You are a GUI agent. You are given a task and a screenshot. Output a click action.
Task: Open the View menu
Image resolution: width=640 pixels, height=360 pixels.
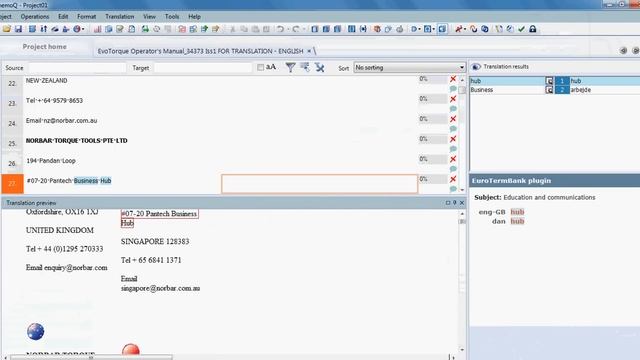(x=149, y=17)
